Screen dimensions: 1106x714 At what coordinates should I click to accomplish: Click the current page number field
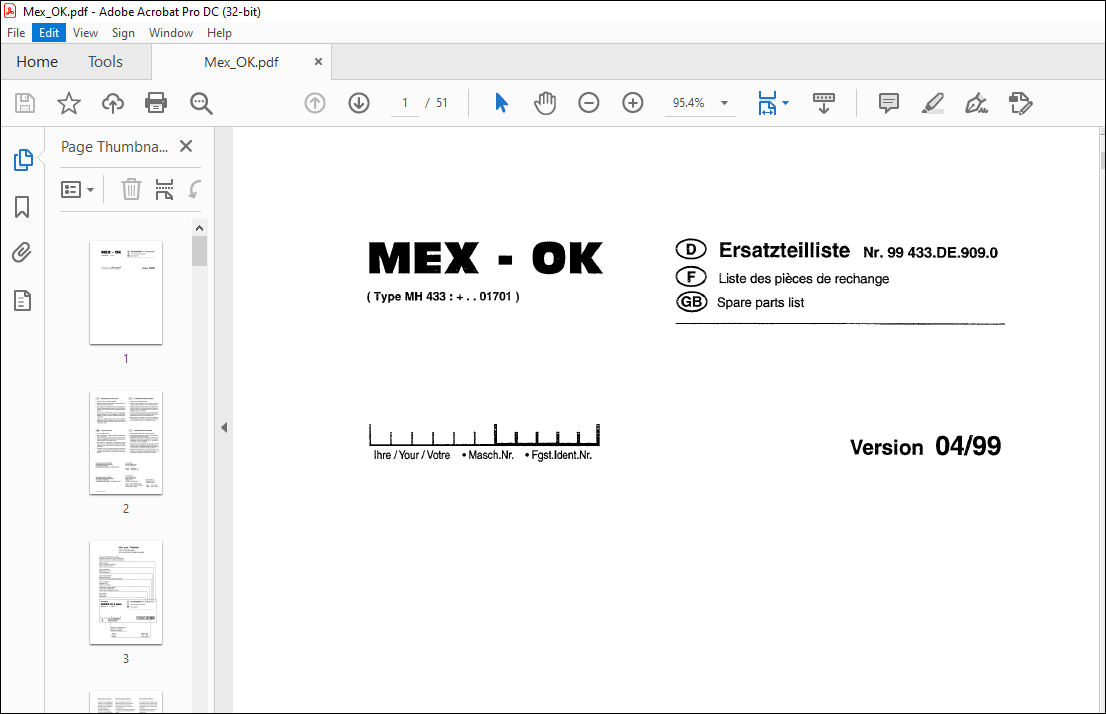[x=405, y=103]
